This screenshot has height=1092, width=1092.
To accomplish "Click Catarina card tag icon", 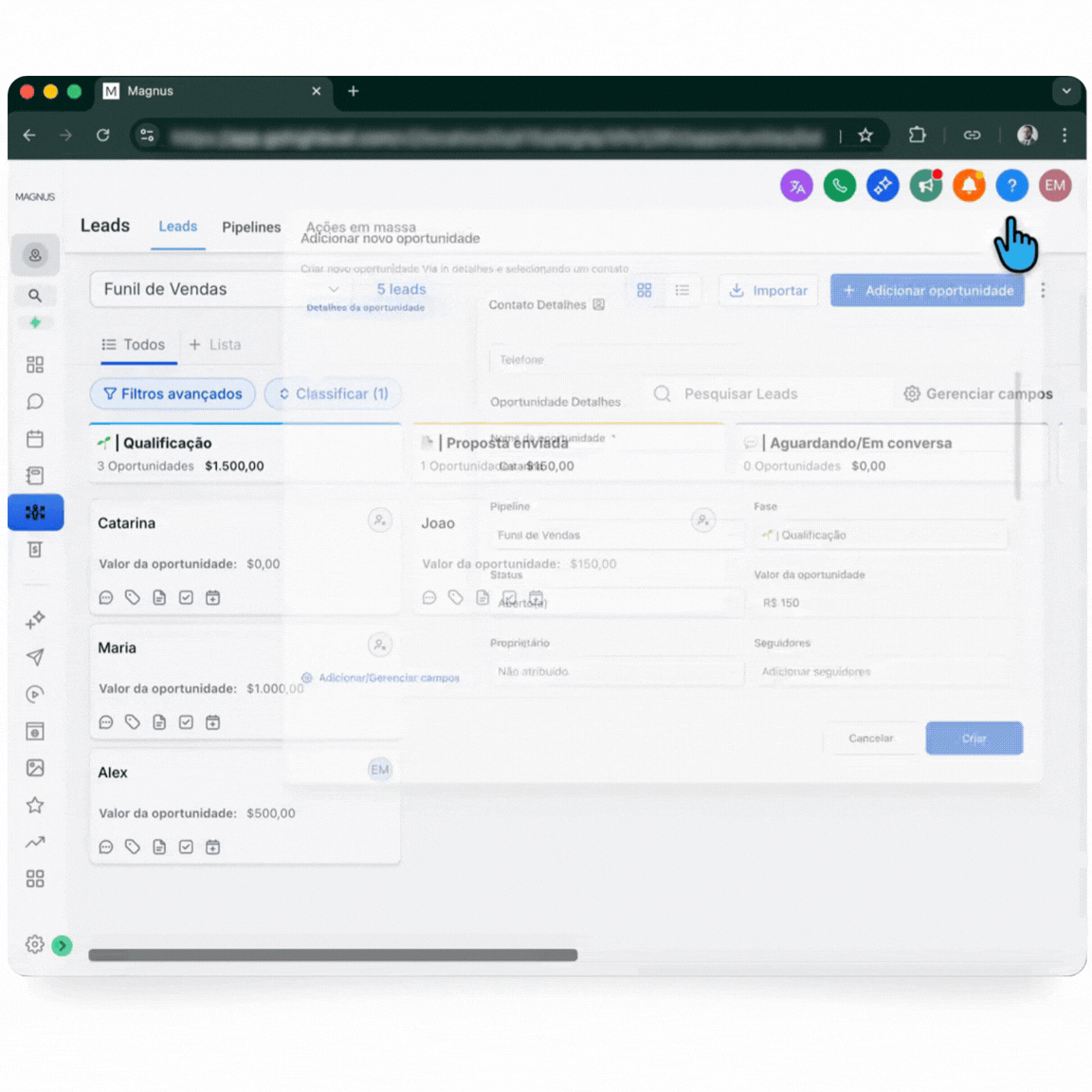I will pos(133,597).
